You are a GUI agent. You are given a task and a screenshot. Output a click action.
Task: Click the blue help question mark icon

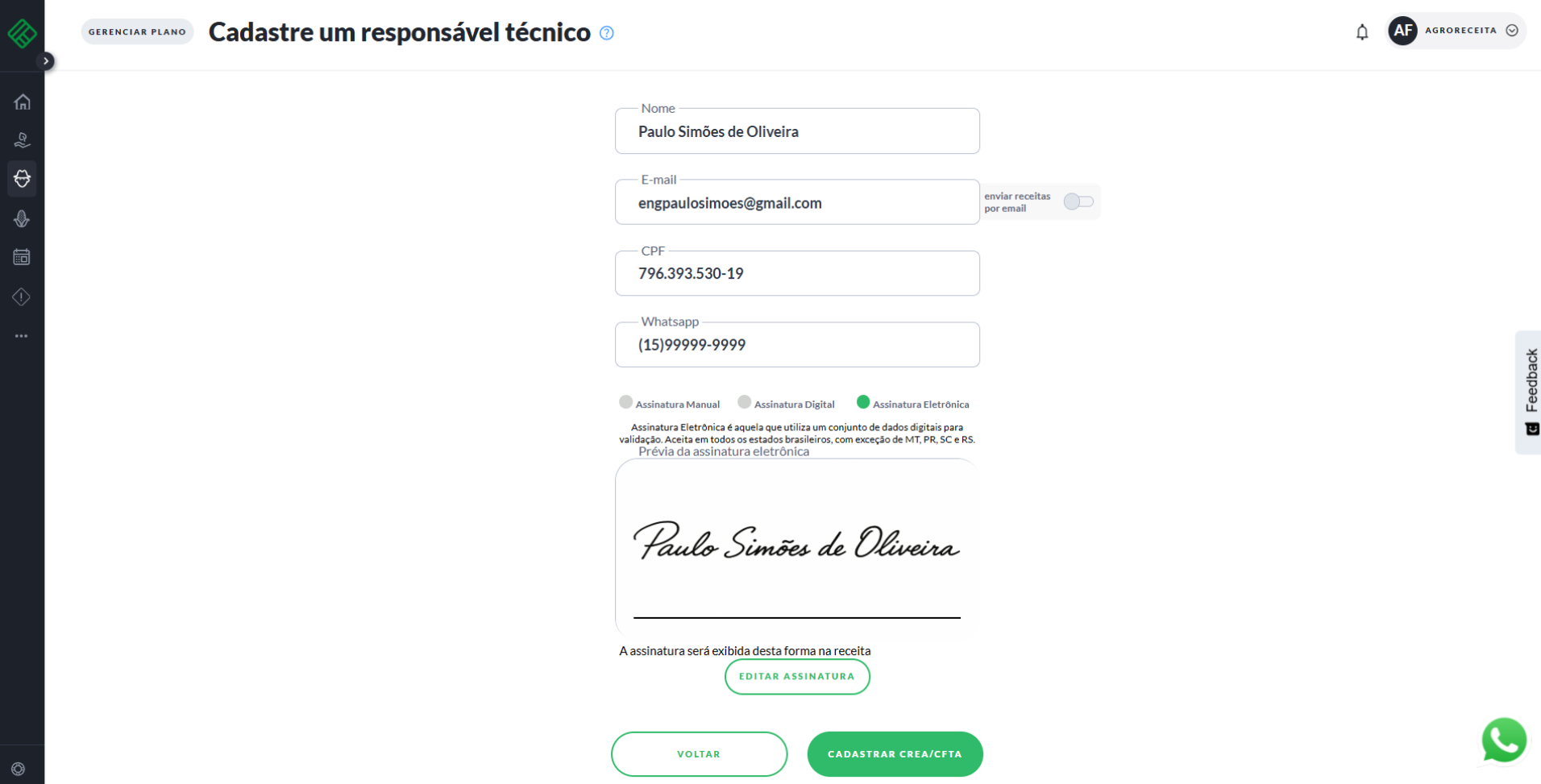[x=607, y=33]
